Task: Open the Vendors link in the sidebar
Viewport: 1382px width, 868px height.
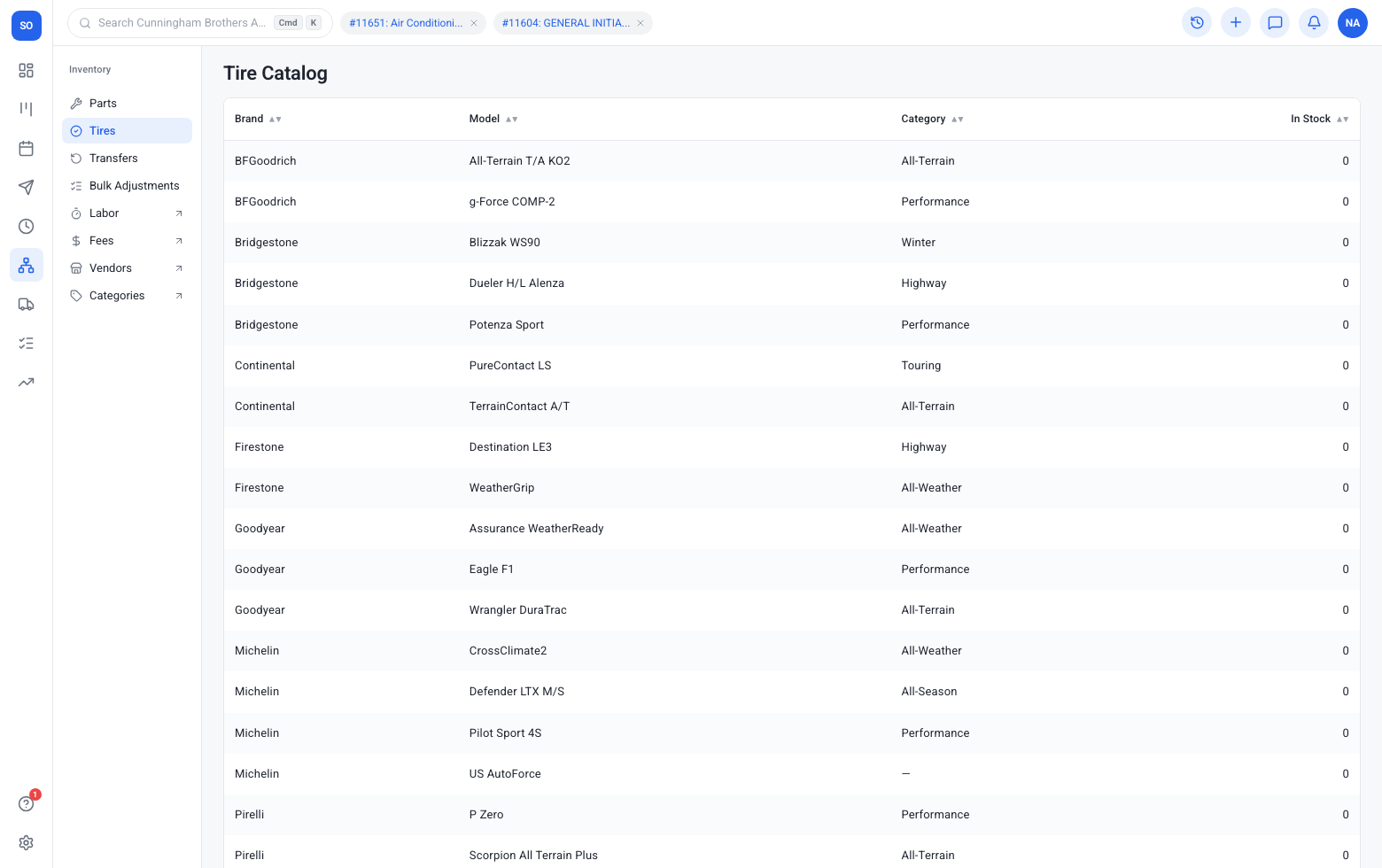Action: coord(127,267)
